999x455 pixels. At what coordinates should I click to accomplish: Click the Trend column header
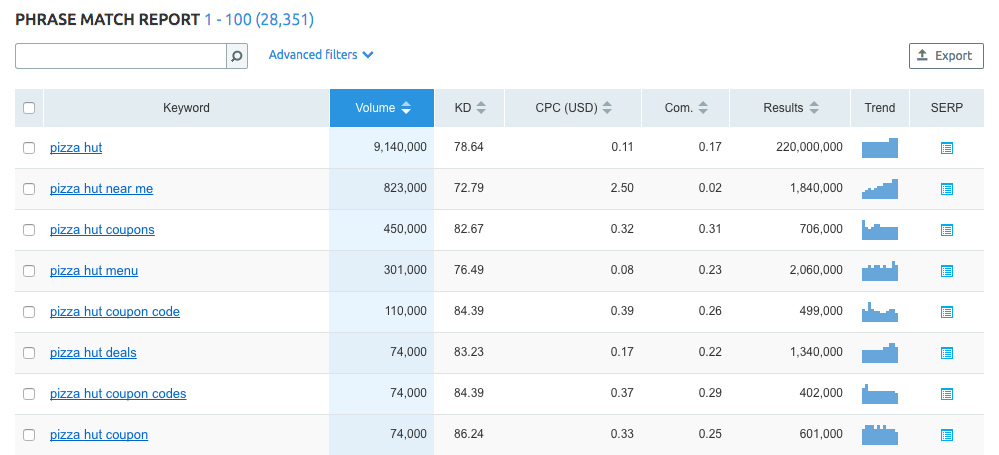coord(880,108)
